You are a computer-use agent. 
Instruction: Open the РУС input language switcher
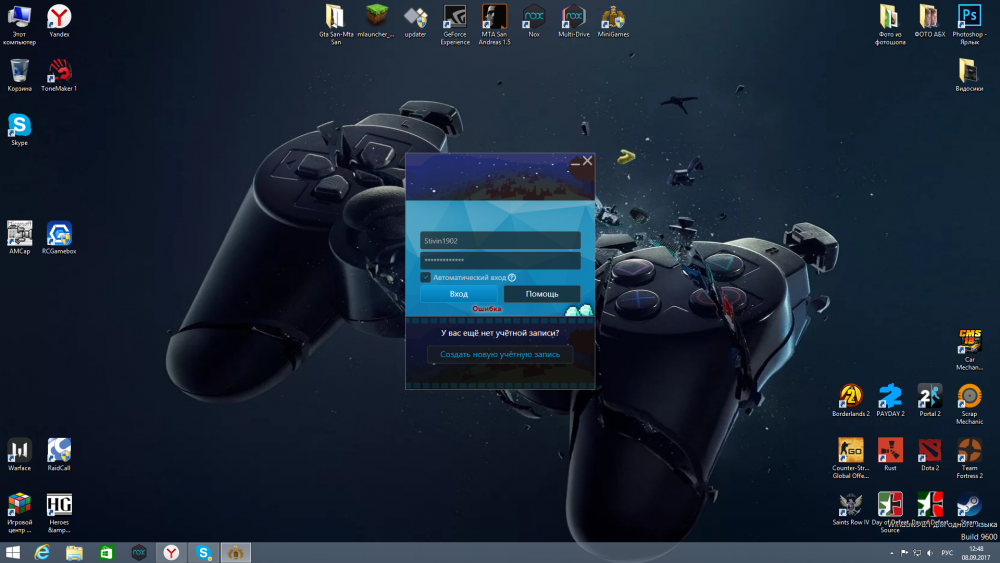(946, 553)
